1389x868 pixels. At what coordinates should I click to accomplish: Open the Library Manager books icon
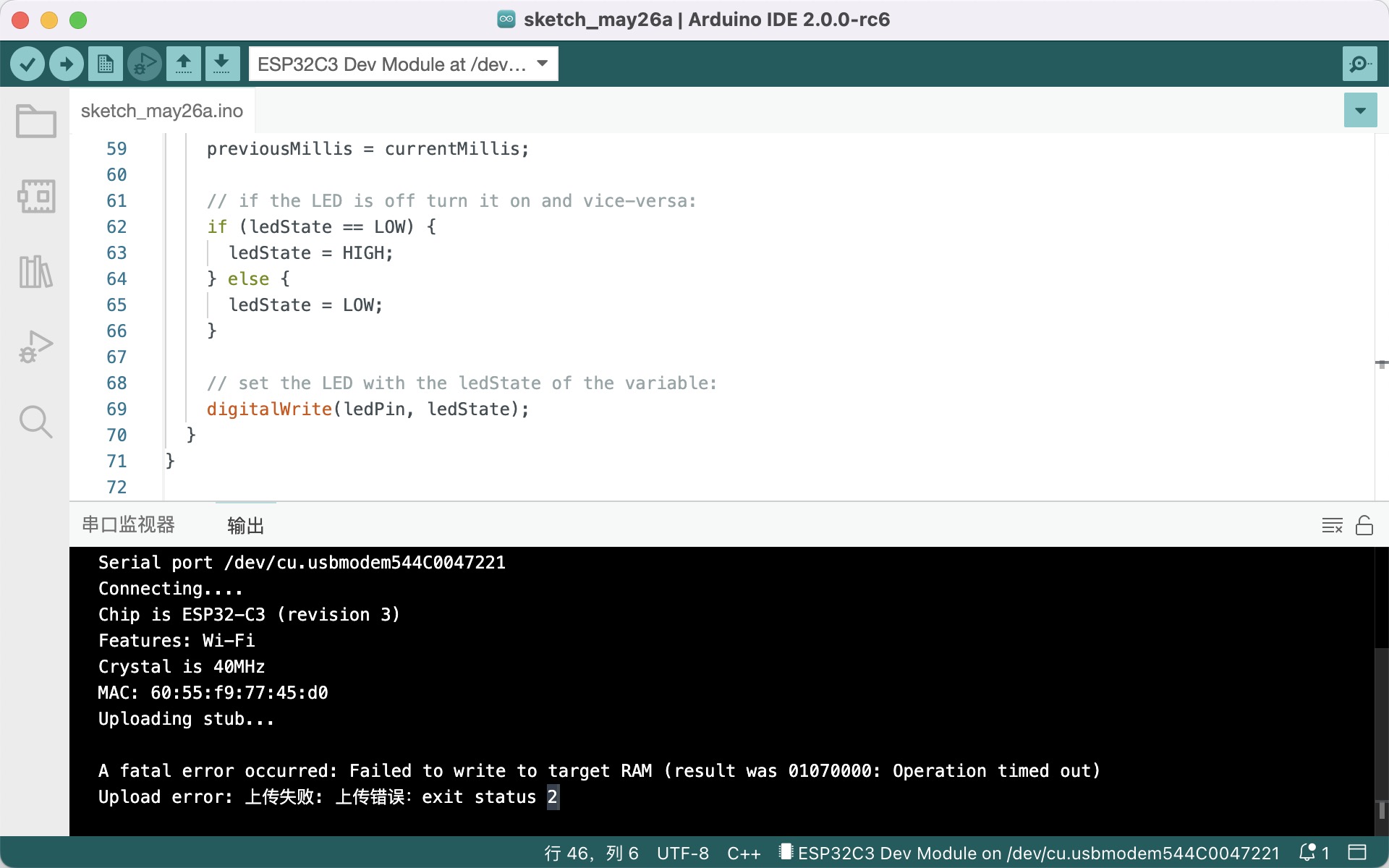pyautogui.click(x=35, y=272)
